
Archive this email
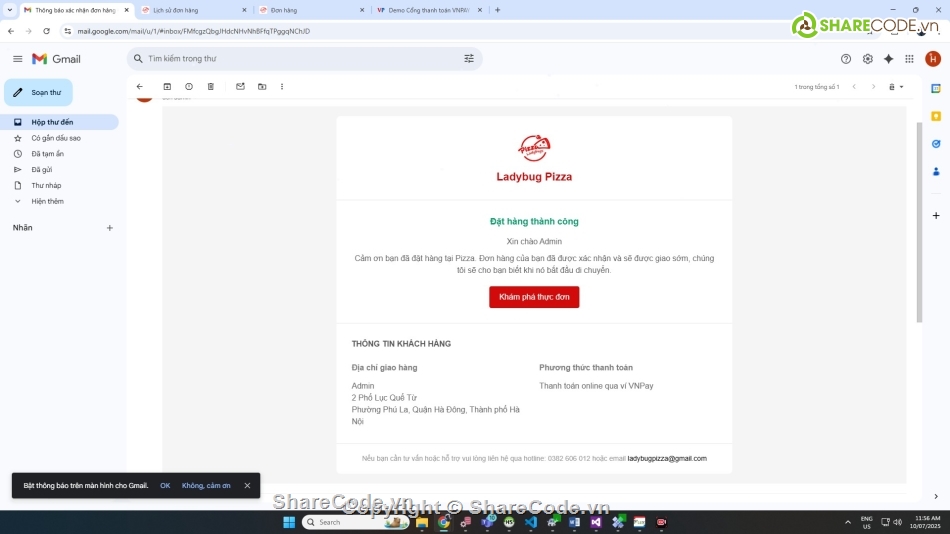(x=167, y=87)
